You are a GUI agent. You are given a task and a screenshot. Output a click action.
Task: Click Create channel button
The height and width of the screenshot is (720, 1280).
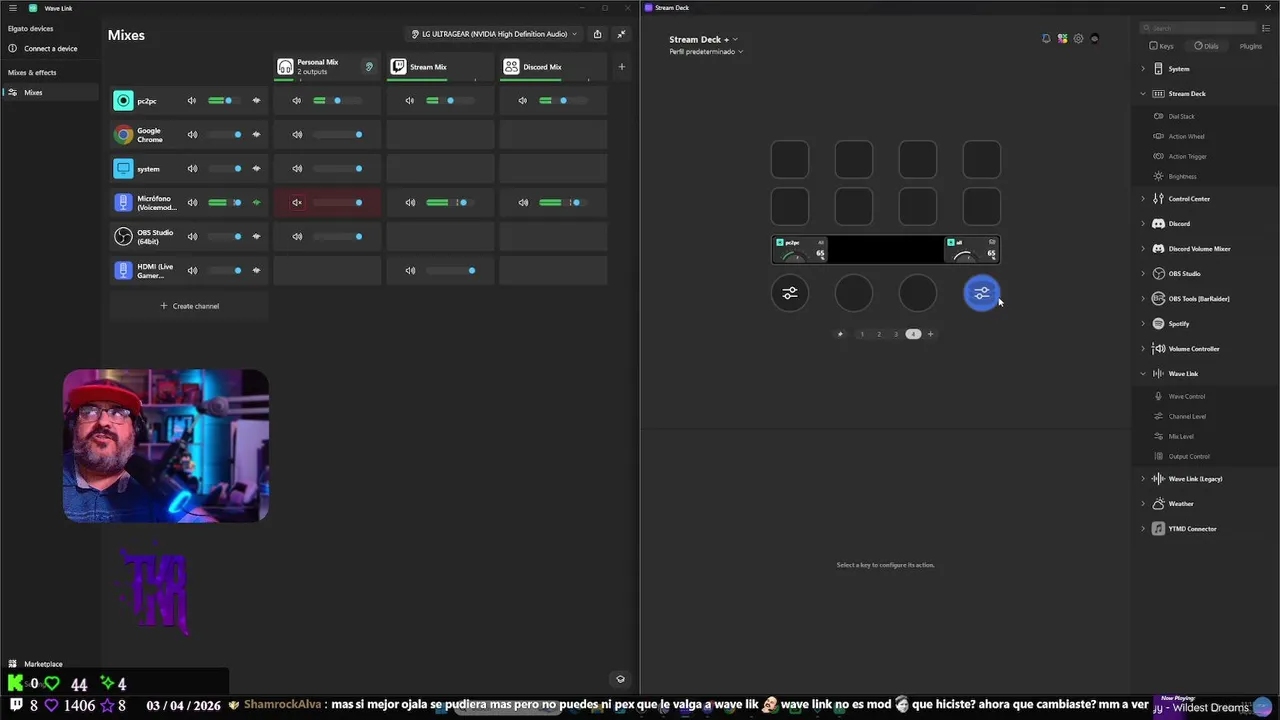[190, 306]
